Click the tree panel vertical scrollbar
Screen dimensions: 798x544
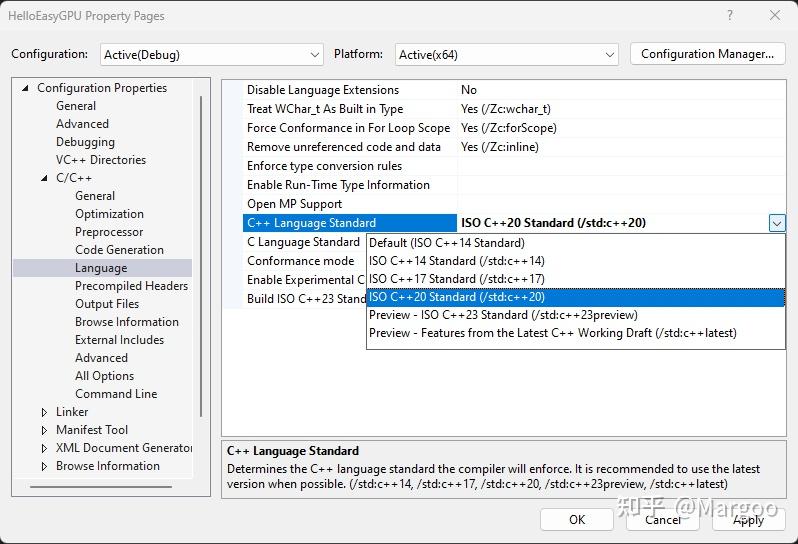[201, 256]
